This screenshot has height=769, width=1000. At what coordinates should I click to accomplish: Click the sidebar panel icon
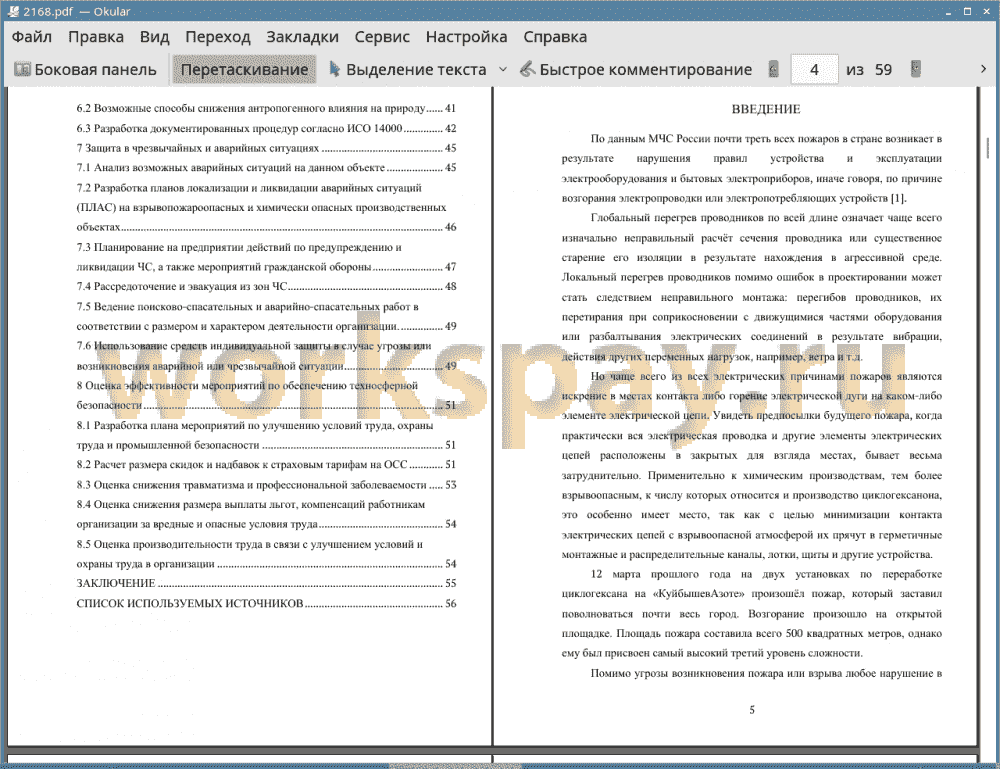tap(22, 70)
